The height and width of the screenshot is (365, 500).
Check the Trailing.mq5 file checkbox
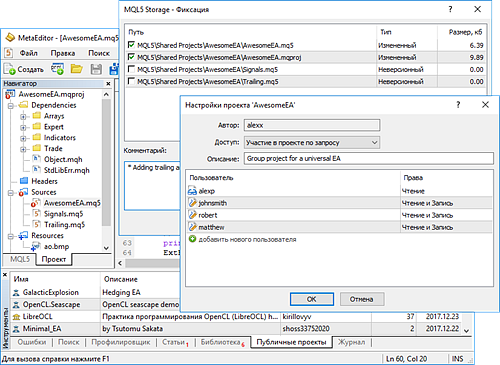131,81
